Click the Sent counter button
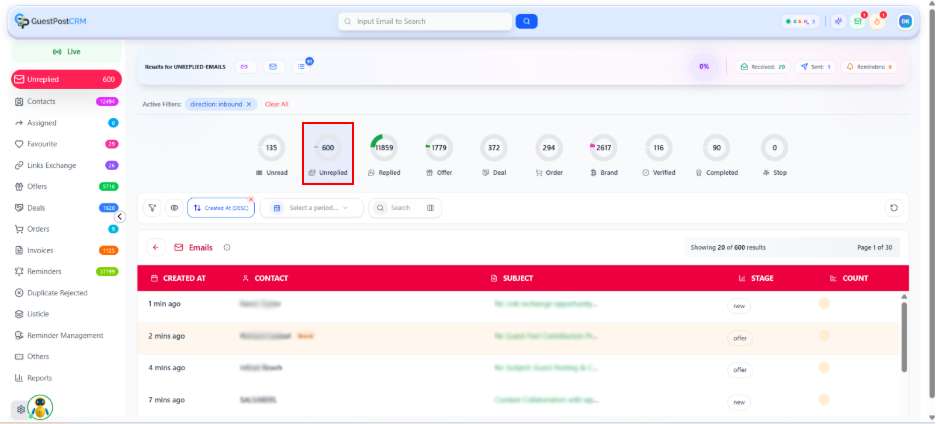The image size is (936, 424). (x=816, y=67)
